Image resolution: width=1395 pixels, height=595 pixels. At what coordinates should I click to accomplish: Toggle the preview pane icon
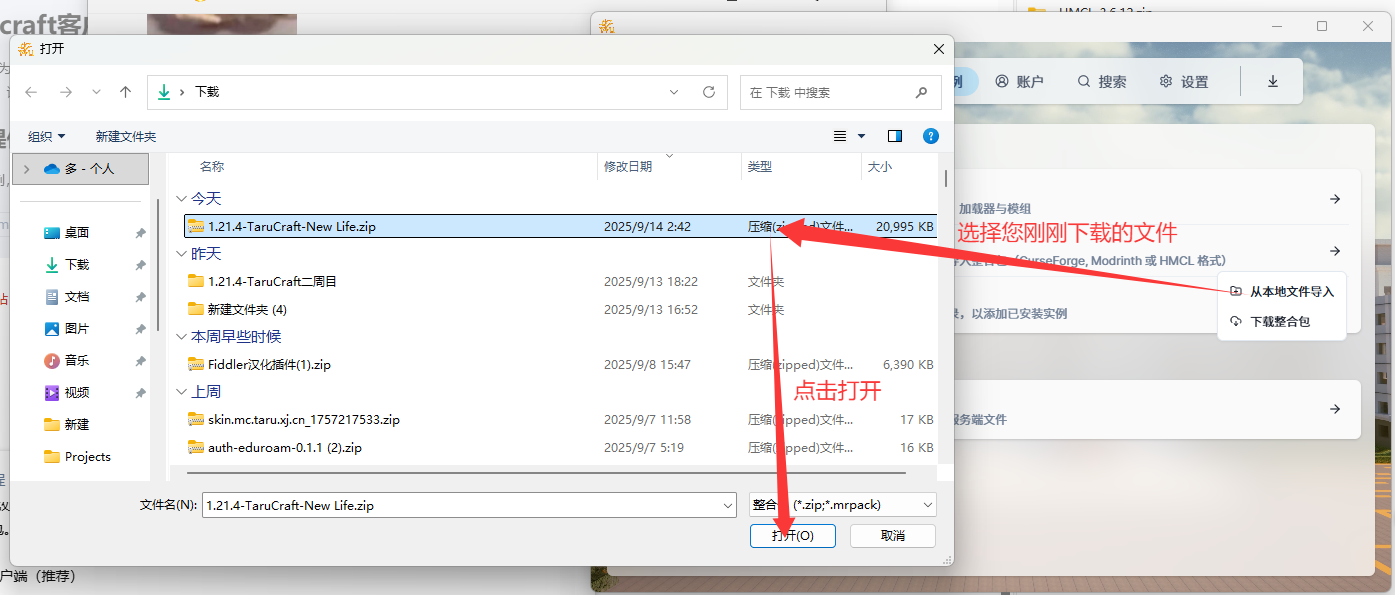(x=895, y=136)
